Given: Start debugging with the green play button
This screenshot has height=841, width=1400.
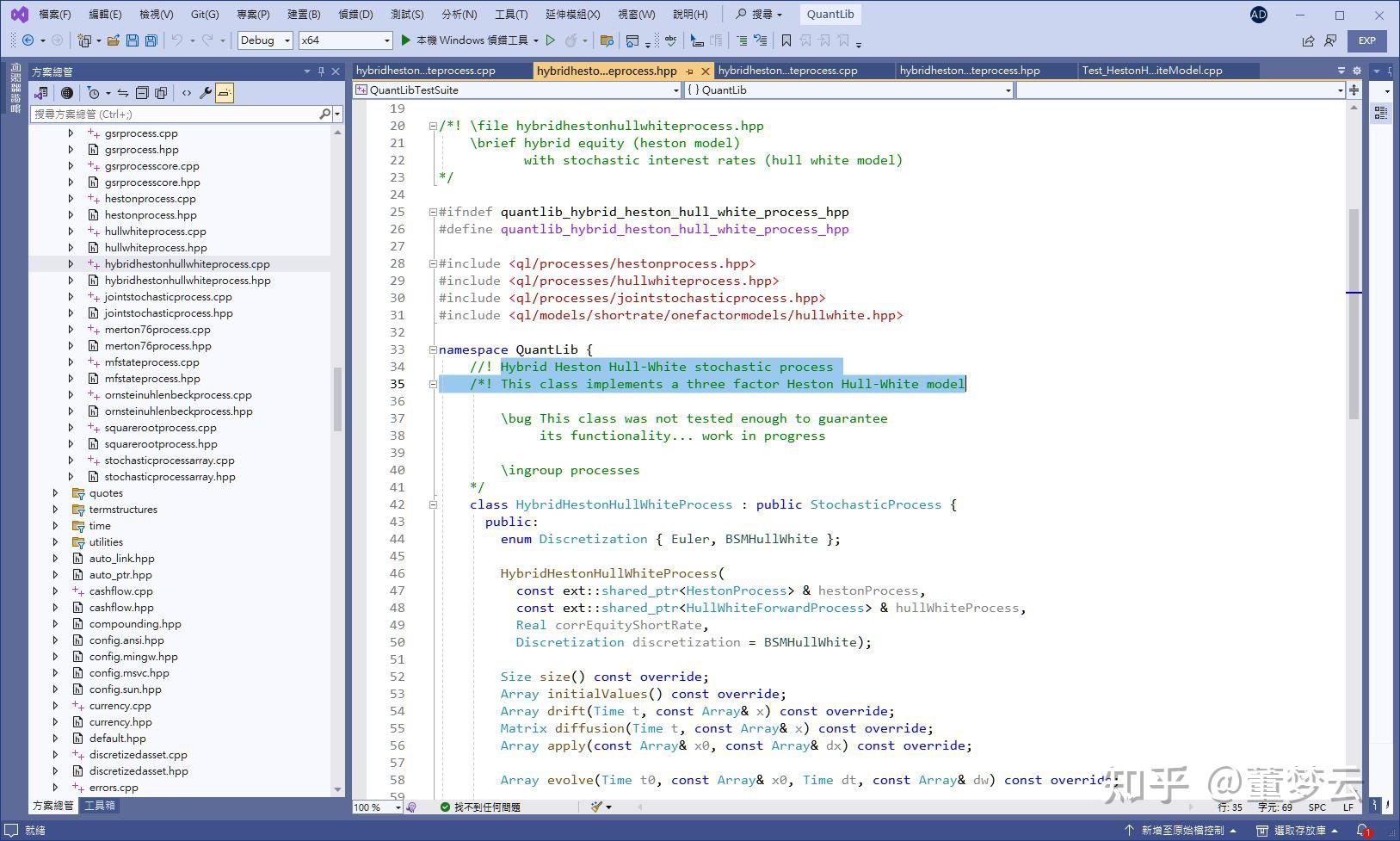Looking at the screenshot, I should [406, 40].
